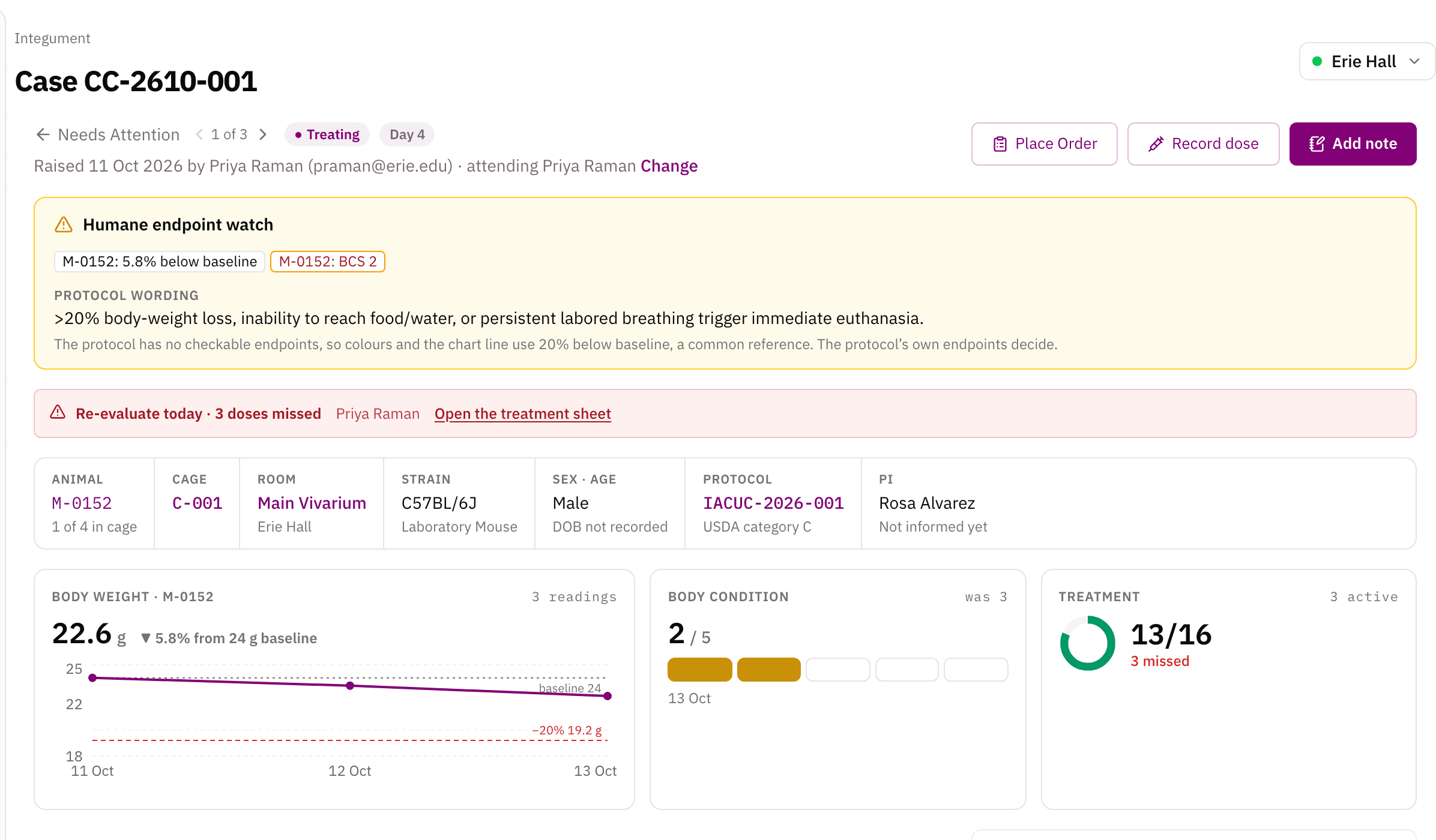Click the Needs Attention breadcrumb text
The width and height of the screenshot is (1436, 840).
tap(119, 134)
